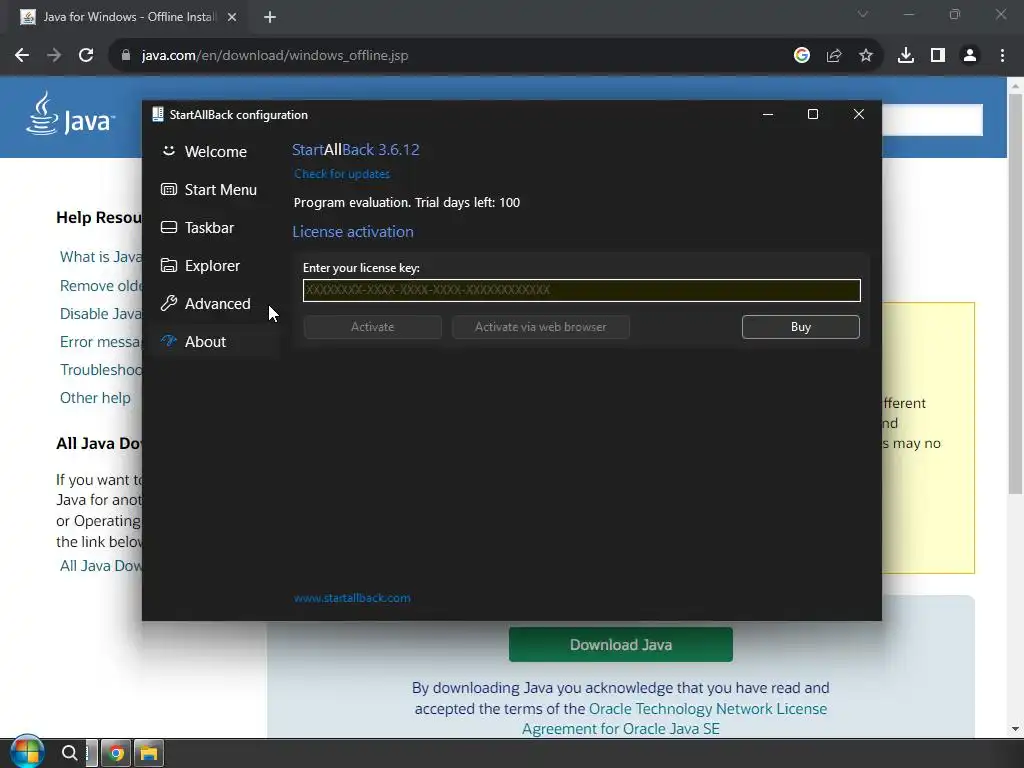Click the Download Java button
Screen dimensions: 1024x768
point(620,645)
